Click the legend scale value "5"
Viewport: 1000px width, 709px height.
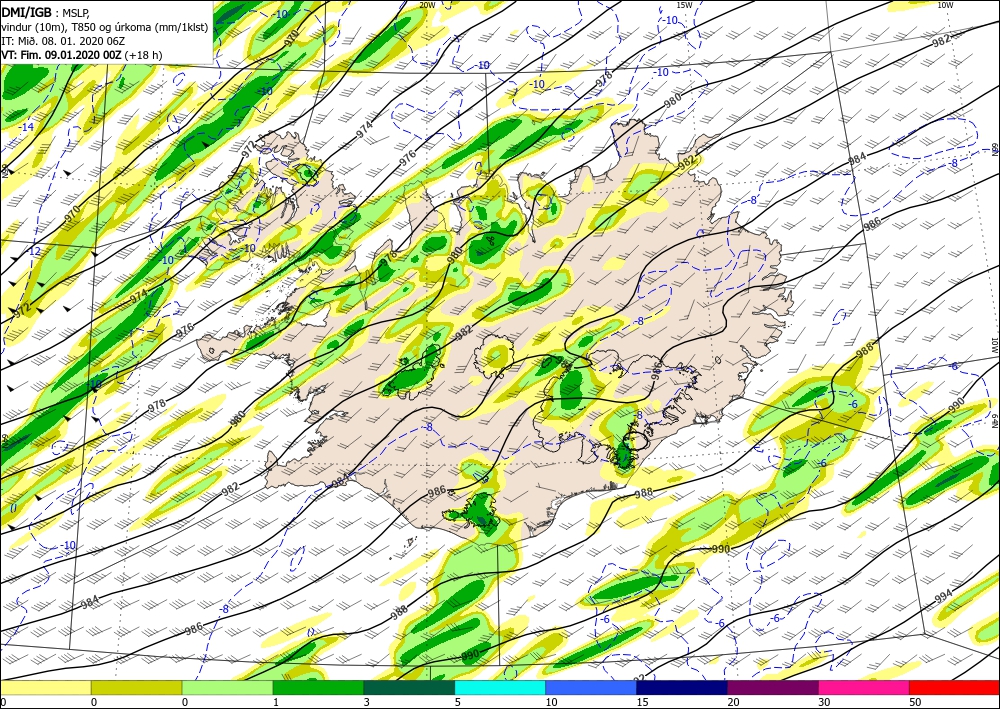coord(457,702)
